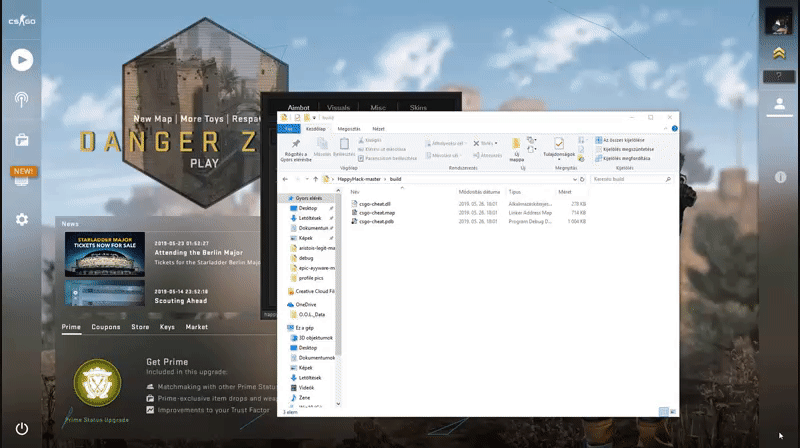The height and width of the screenshot is (448, 800).
Task: Open the CS:GO broadcast antenna icon
Action: pyautogui.click(x=21, y=99)
